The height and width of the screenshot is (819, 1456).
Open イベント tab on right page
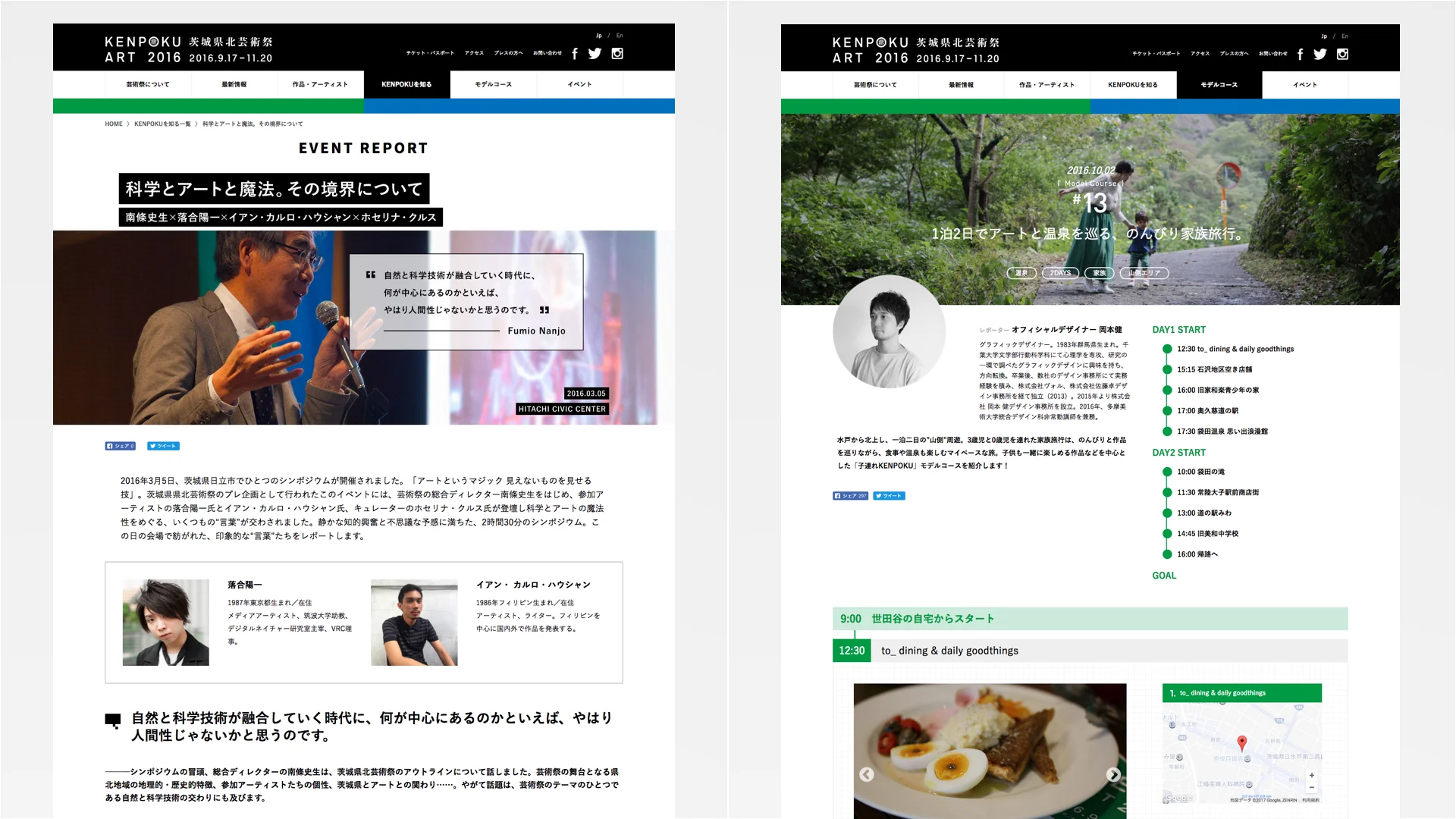(1304, 85)
